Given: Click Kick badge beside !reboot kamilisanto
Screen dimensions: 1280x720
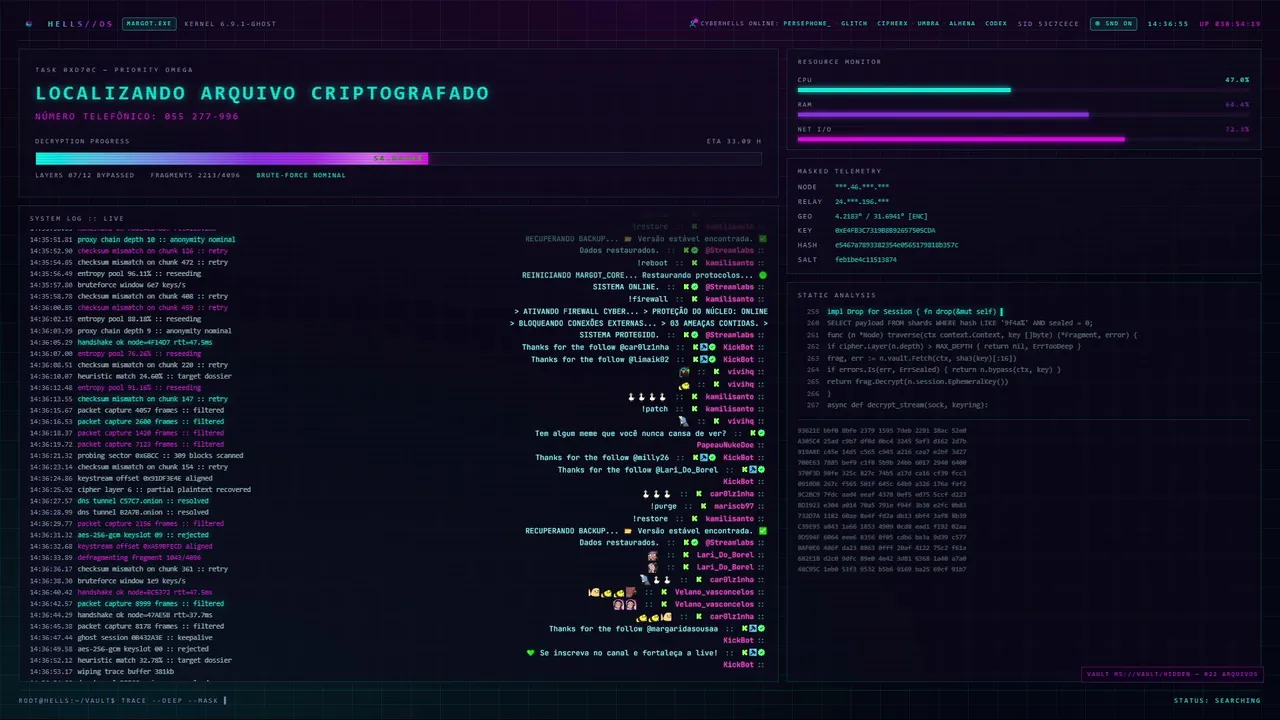Looking at the screenshot, I should [694, 263].
